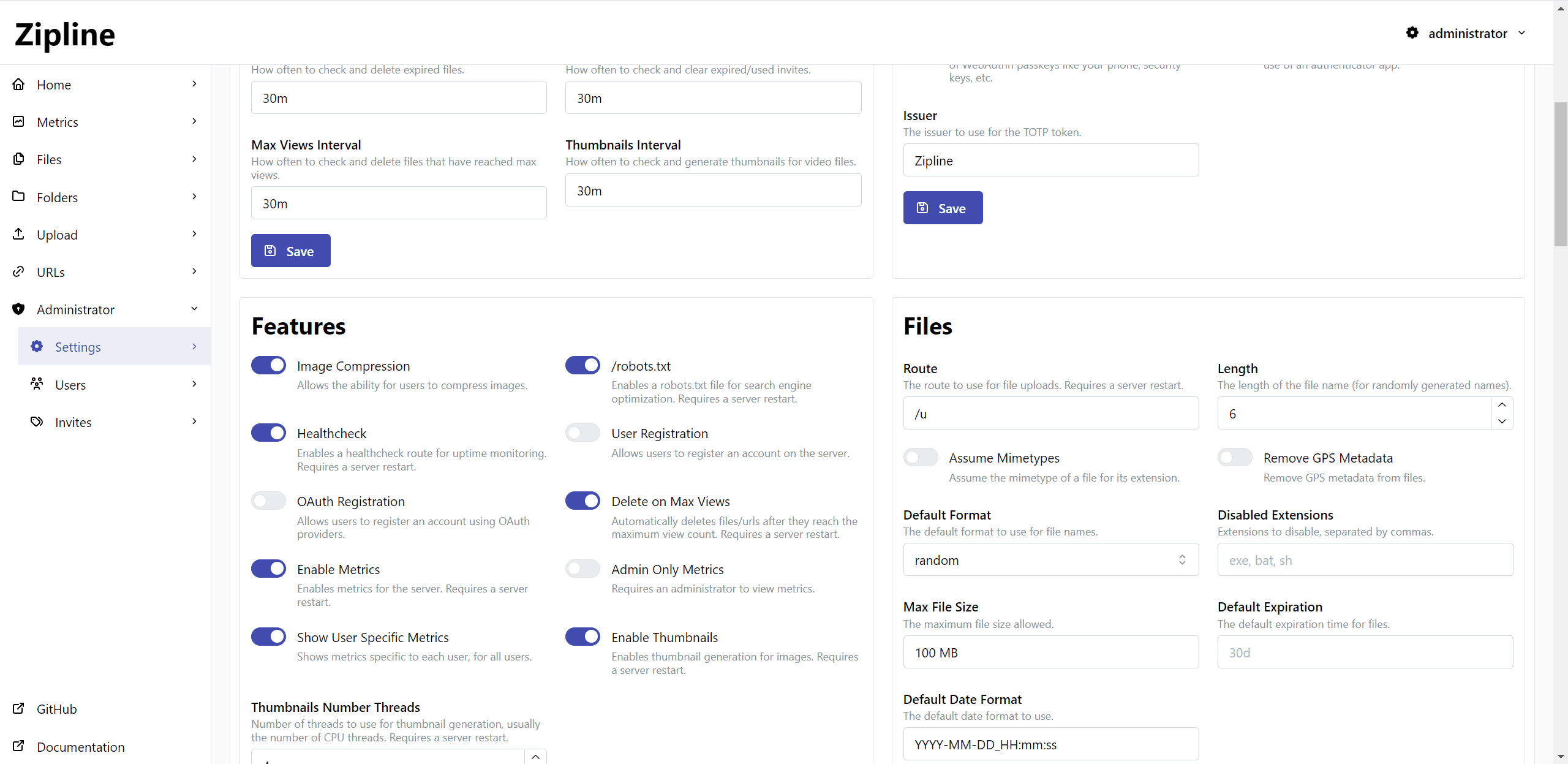Open the Invites page
This screenshot has width=1568, height=764.
(x=73, y=422)
